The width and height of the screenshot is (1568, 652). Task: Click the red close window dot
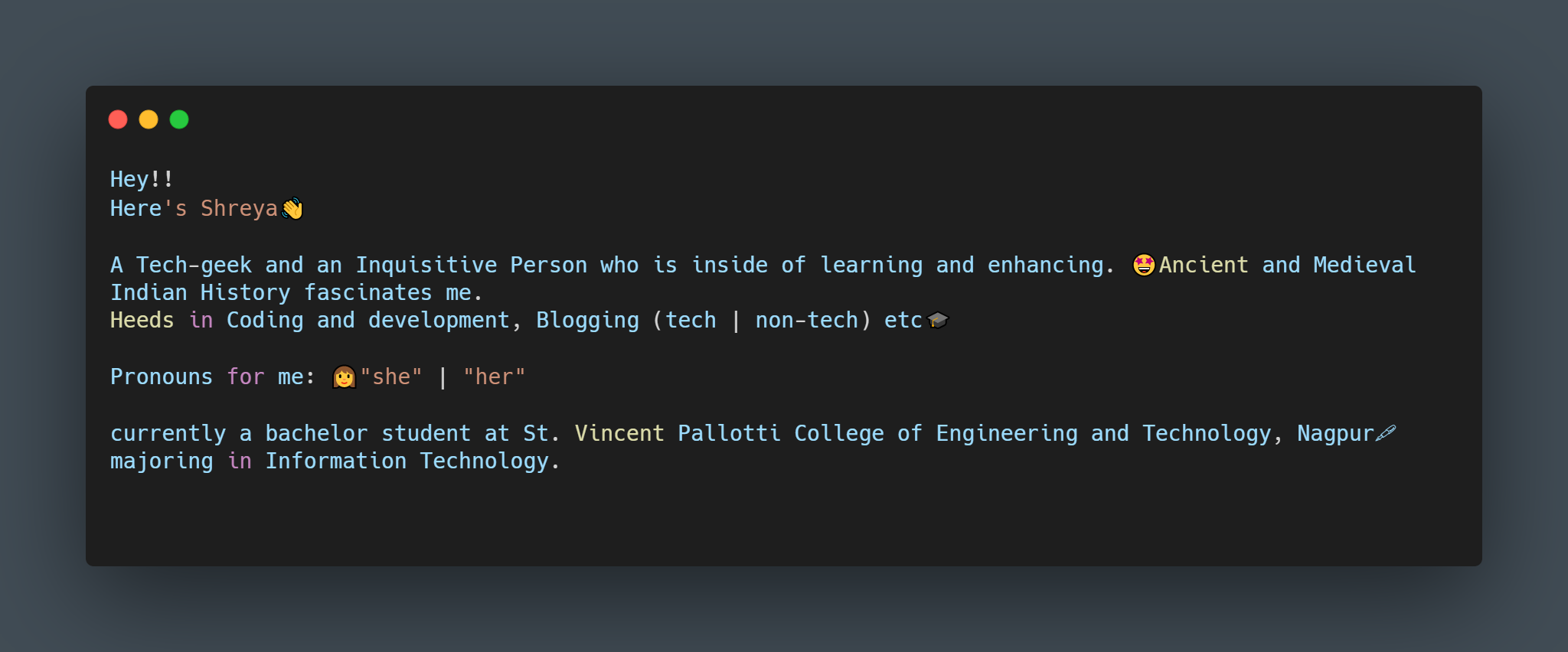(118, 119)
